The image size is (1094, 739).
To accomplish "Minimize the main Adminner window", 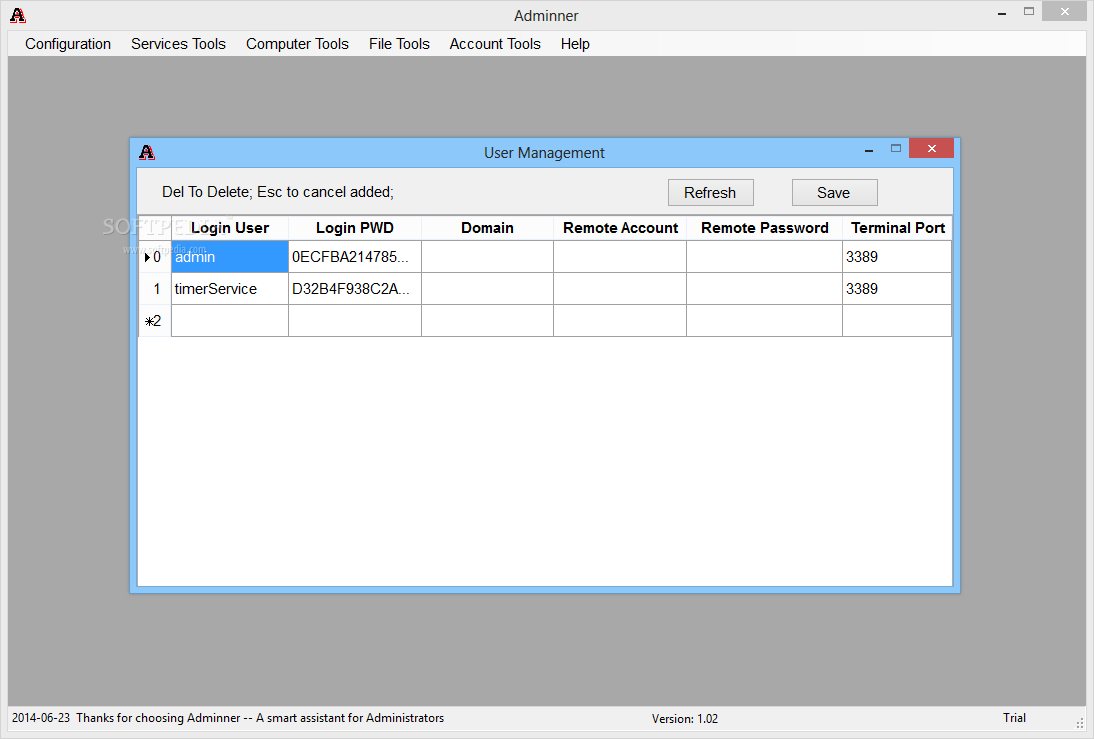I will (x=1002, y=13).
